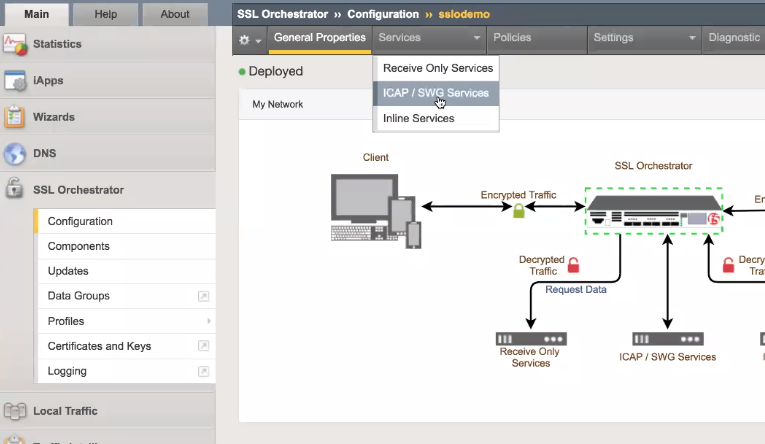The height and width of the screenshot is (444, 765).
Task: Click ICAP / SWG Services diagram label
Action: click(x=667, y=357)
